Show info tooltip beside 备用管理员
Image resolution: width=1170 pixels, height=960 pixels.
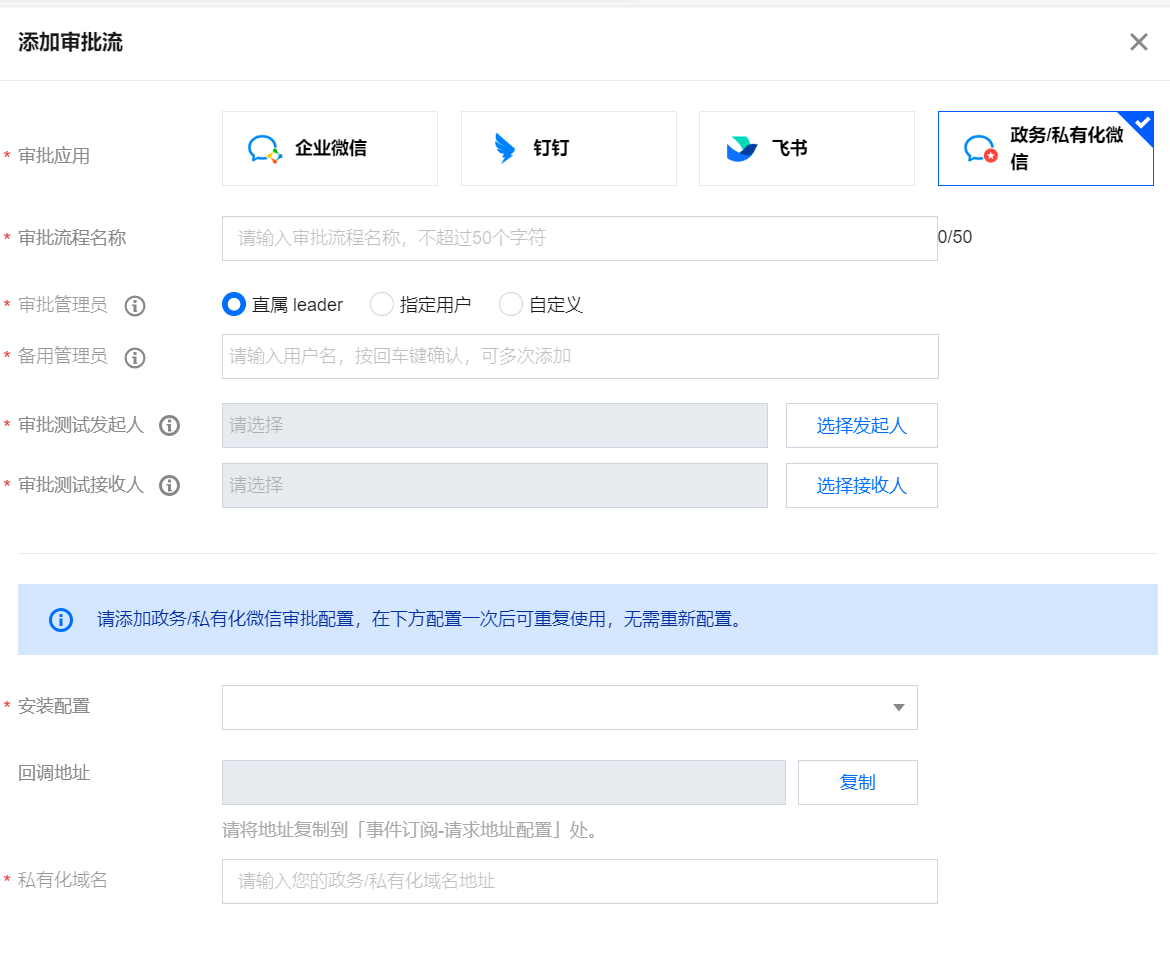coord(135,358)
